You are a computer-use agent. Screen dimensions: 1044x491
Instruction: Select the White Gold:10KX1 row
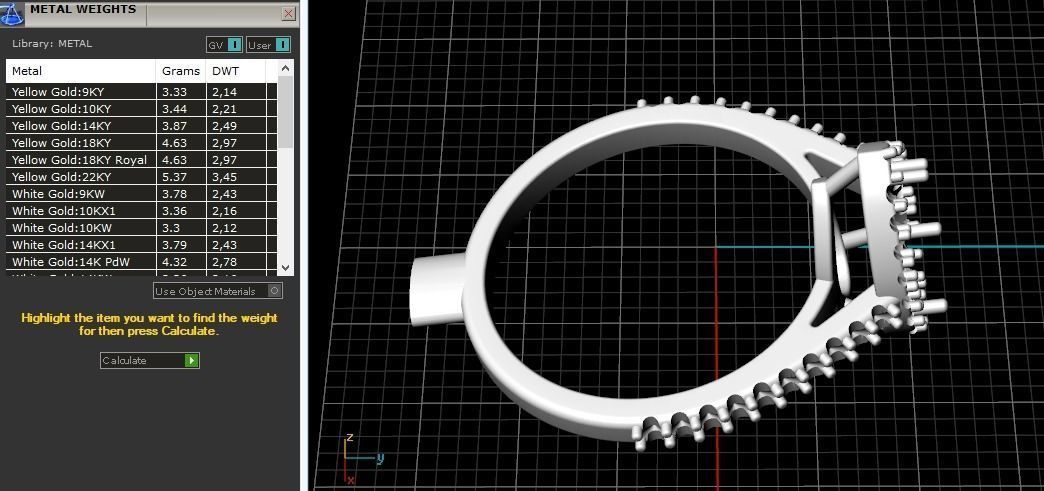click(x=141, y=211)
